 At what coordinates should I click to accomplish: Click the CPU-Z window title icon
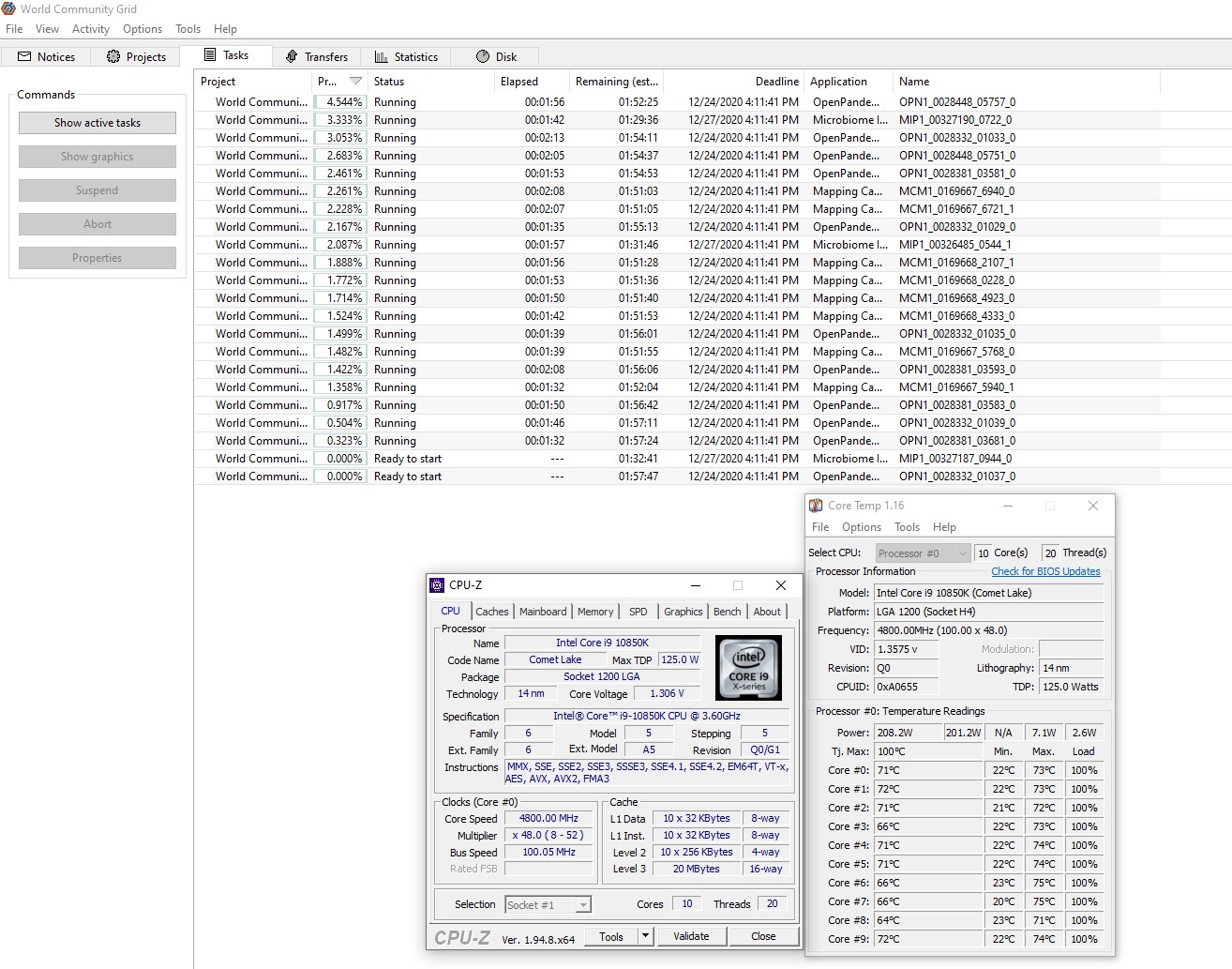coord(437,584)
